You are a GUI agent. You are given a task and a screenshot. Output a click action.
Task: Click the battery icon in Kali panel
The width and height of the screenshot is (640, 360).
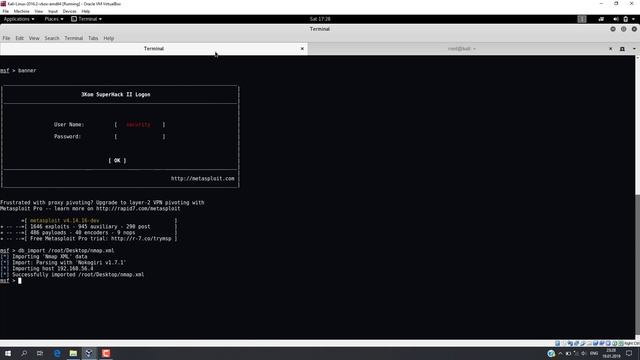pyautogui.click(x=625, y=19)
